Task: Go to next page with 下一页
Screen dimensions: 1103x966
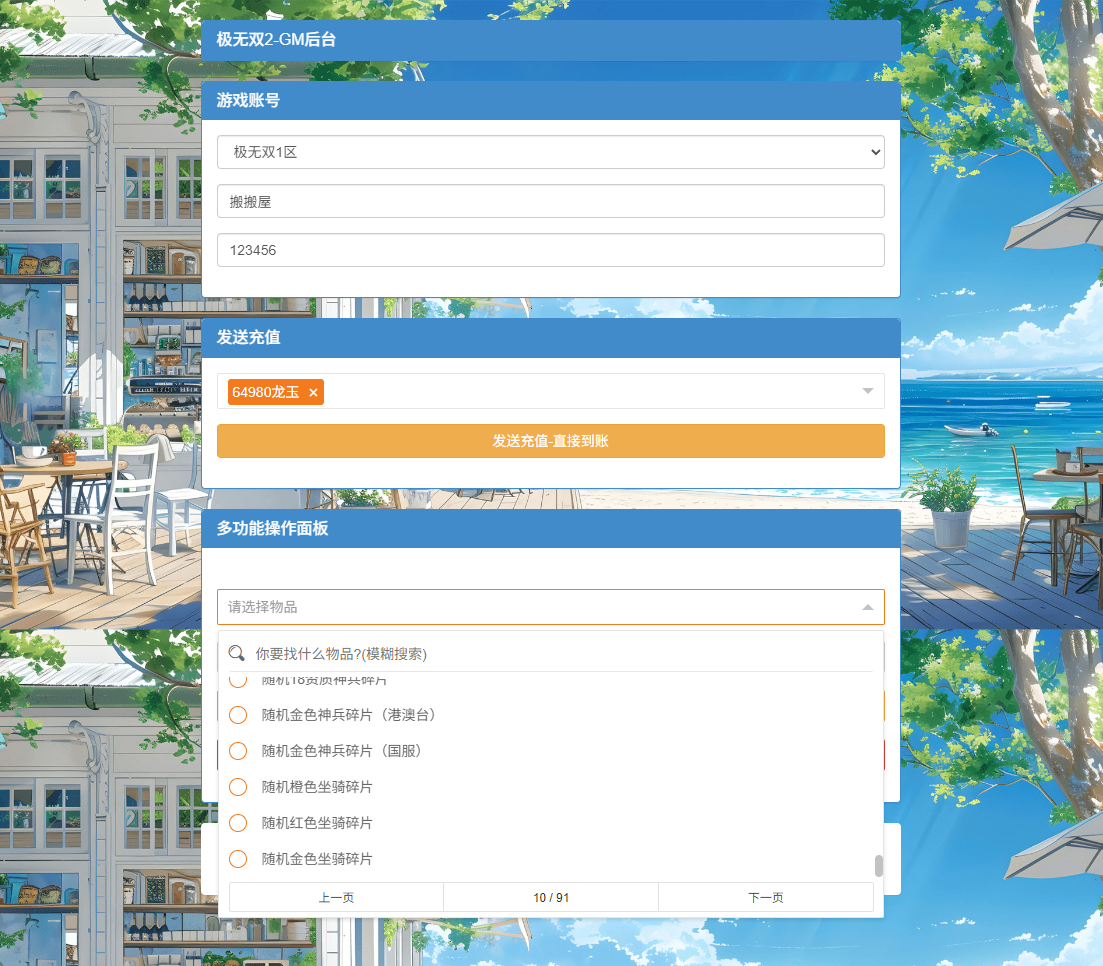Action: click(x=765, y=898)
